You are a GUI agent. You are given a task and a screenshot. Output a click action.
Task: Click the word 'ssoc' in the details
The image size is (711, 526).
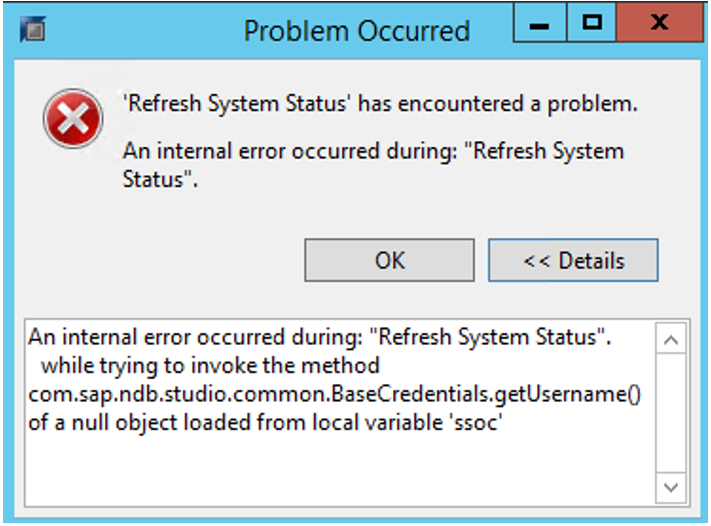tap(475, 423)
